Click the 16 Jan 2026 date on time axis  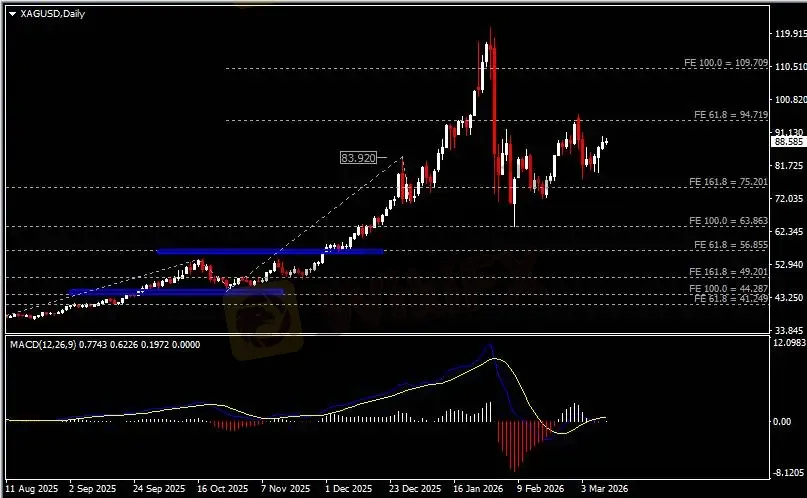(476, 490)
